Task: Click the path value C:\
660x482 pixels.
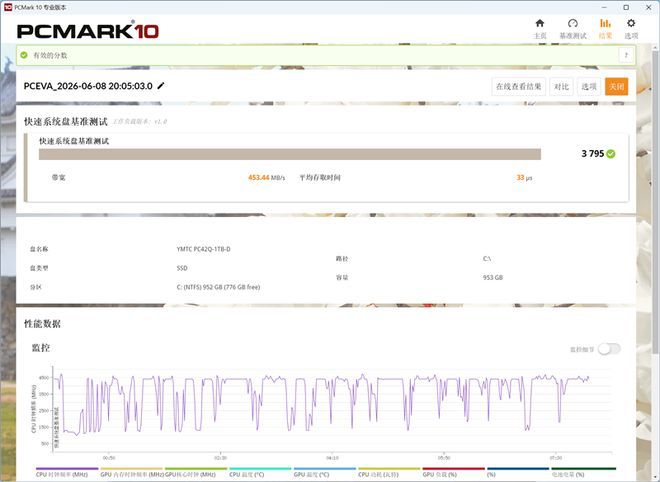Action: [x=487, y=258]
